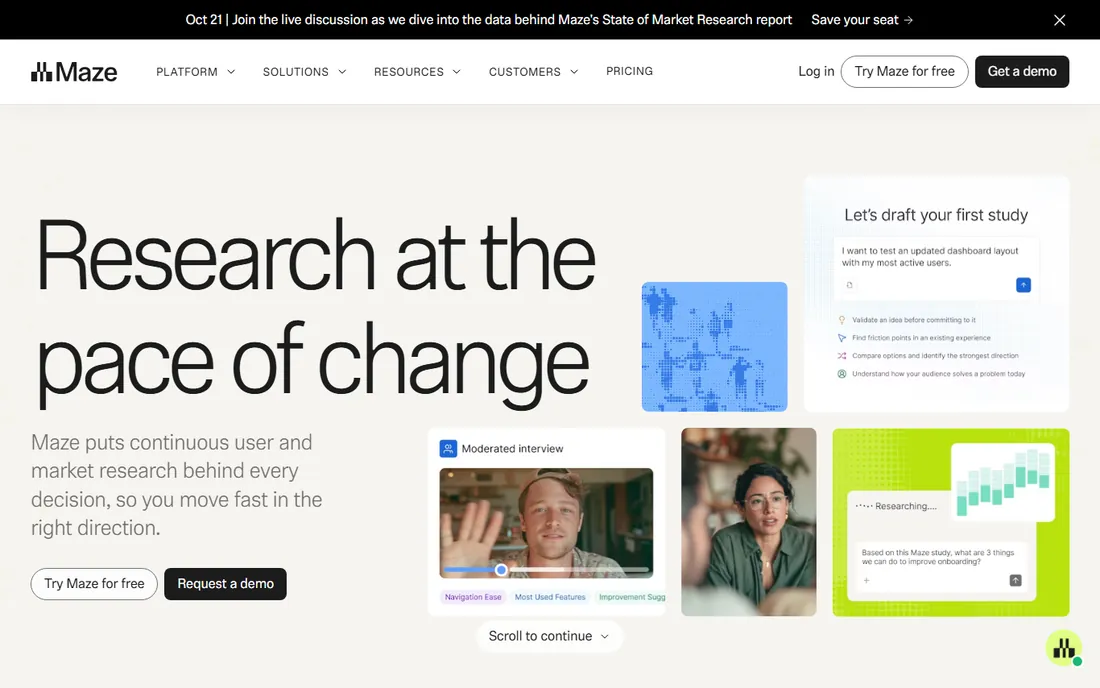Click the lightbulb icon beside Validate an idea
The image size is (1100, 688).
[842, 320]
